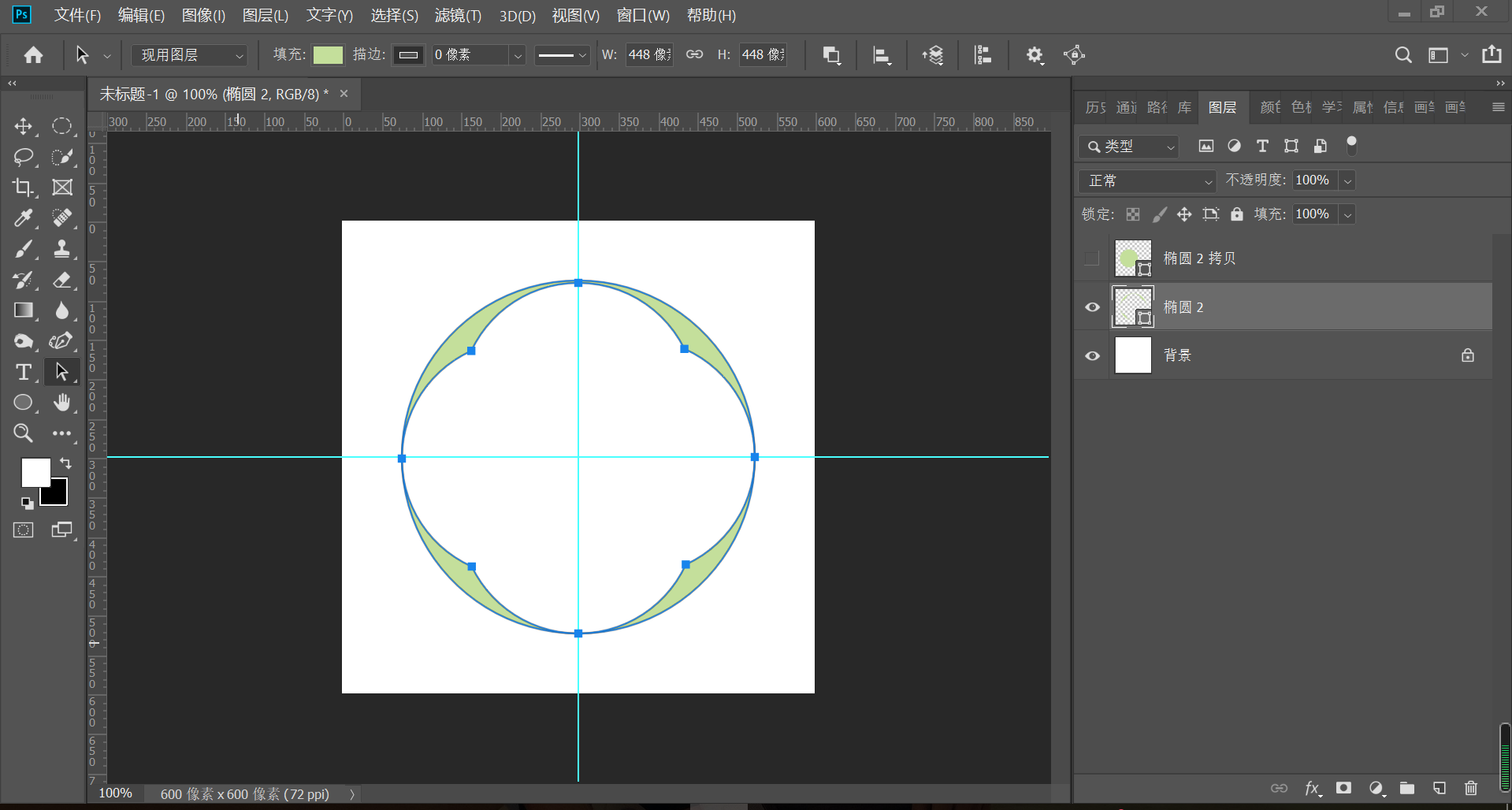Select the Eyedropper tool
1512x810 pixels.
(23, 218)
